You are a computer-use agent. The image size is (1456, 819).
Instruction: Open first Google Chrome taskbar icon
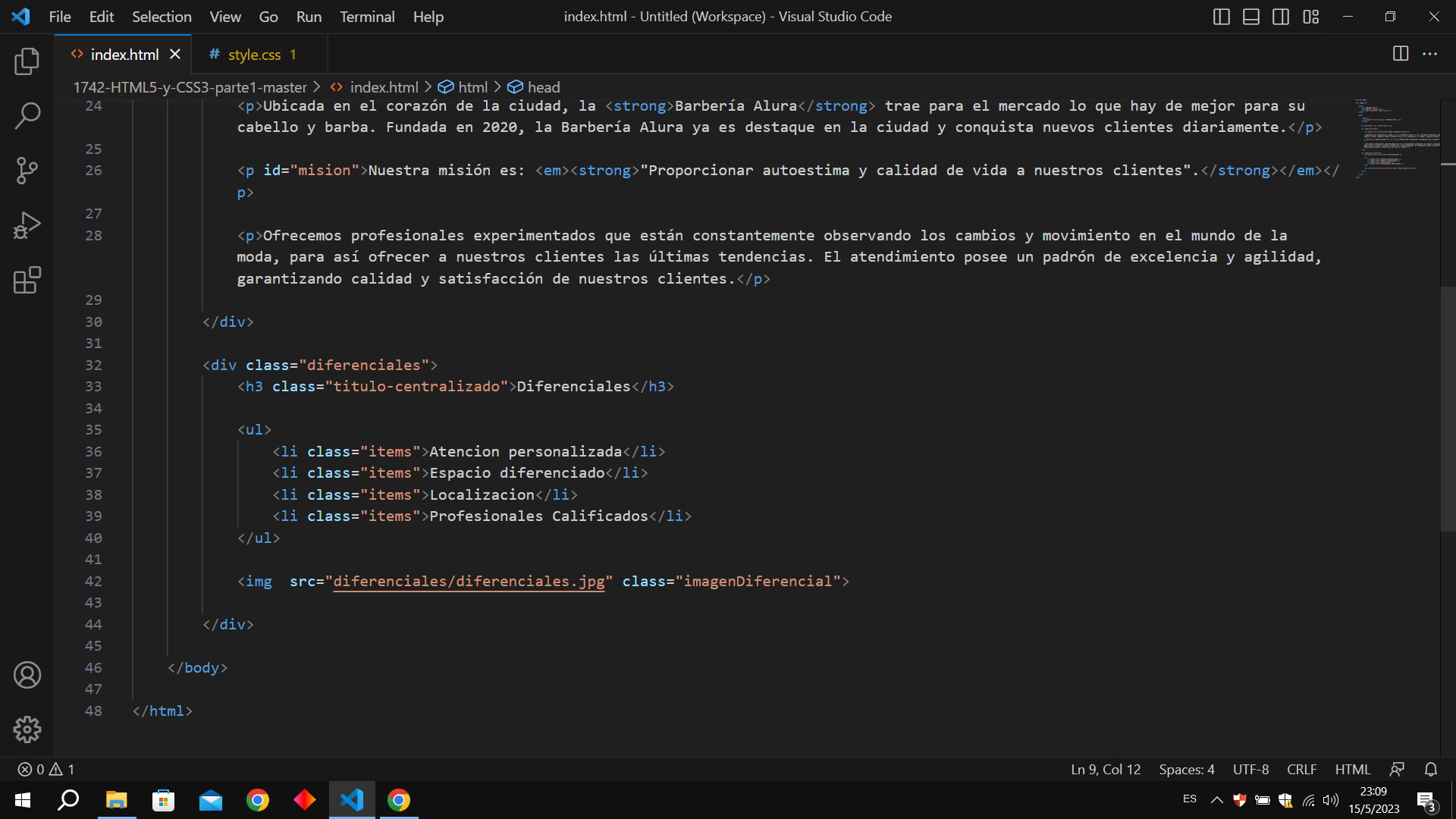click(258, 800)
